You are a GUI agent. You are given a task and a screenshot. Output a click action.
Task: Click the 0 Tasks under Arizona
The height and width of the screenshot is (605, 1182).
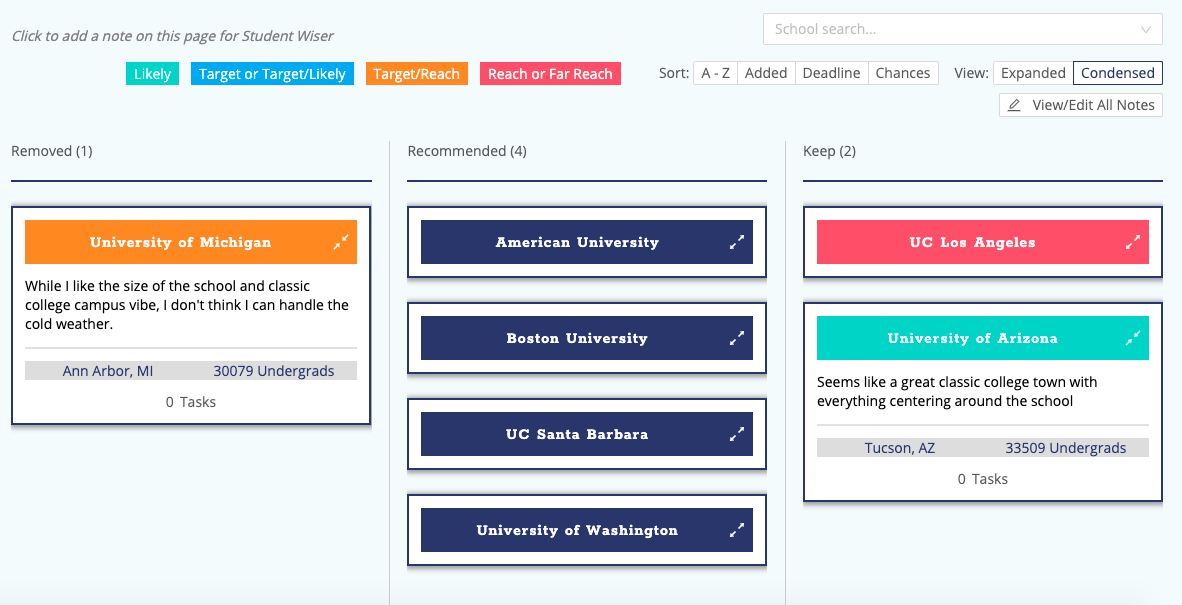(983, 479)
